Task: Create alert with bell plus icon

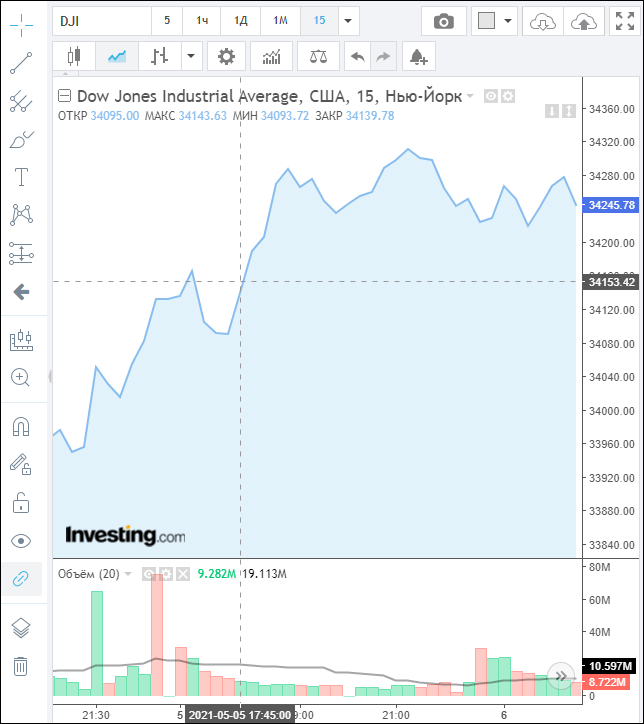Action: 419,56
